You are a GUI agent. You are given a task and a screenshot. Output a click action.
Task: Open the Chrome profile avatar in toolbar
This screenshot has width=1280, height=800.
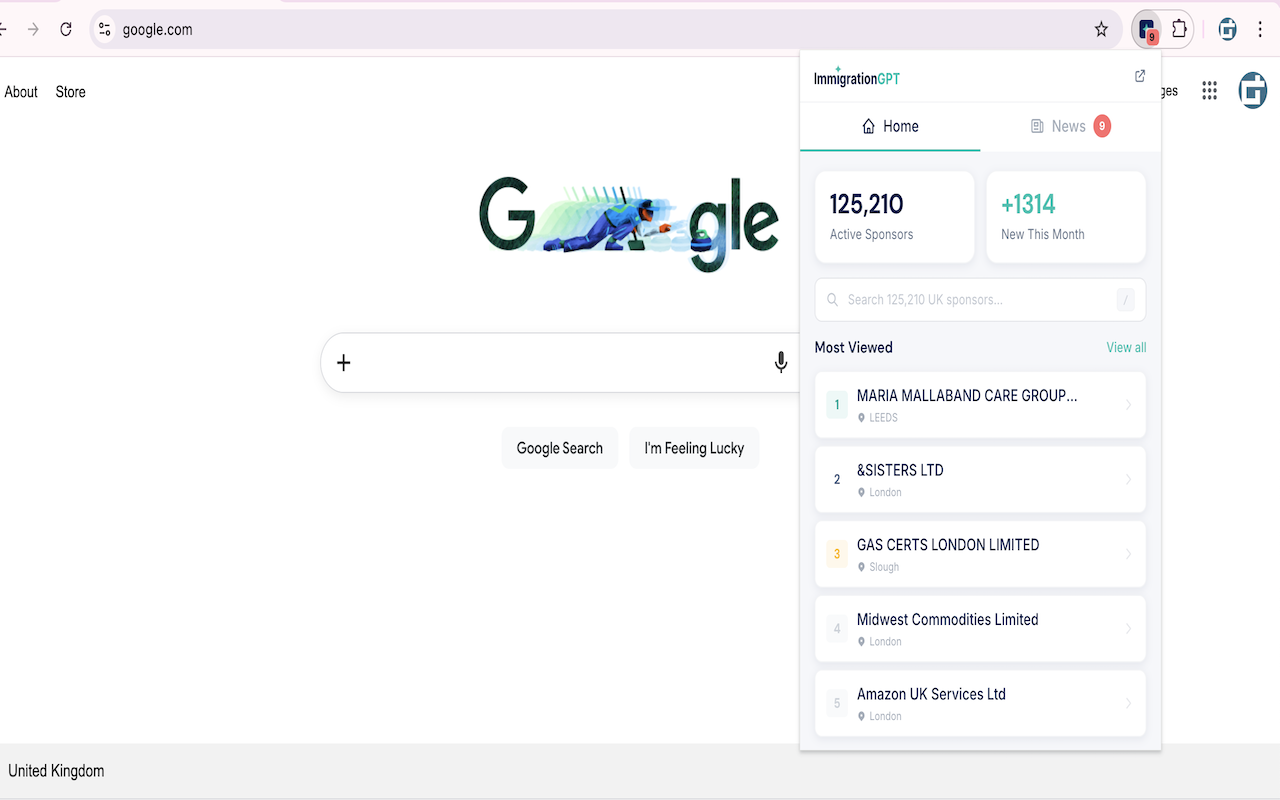tap(1228, 29)
